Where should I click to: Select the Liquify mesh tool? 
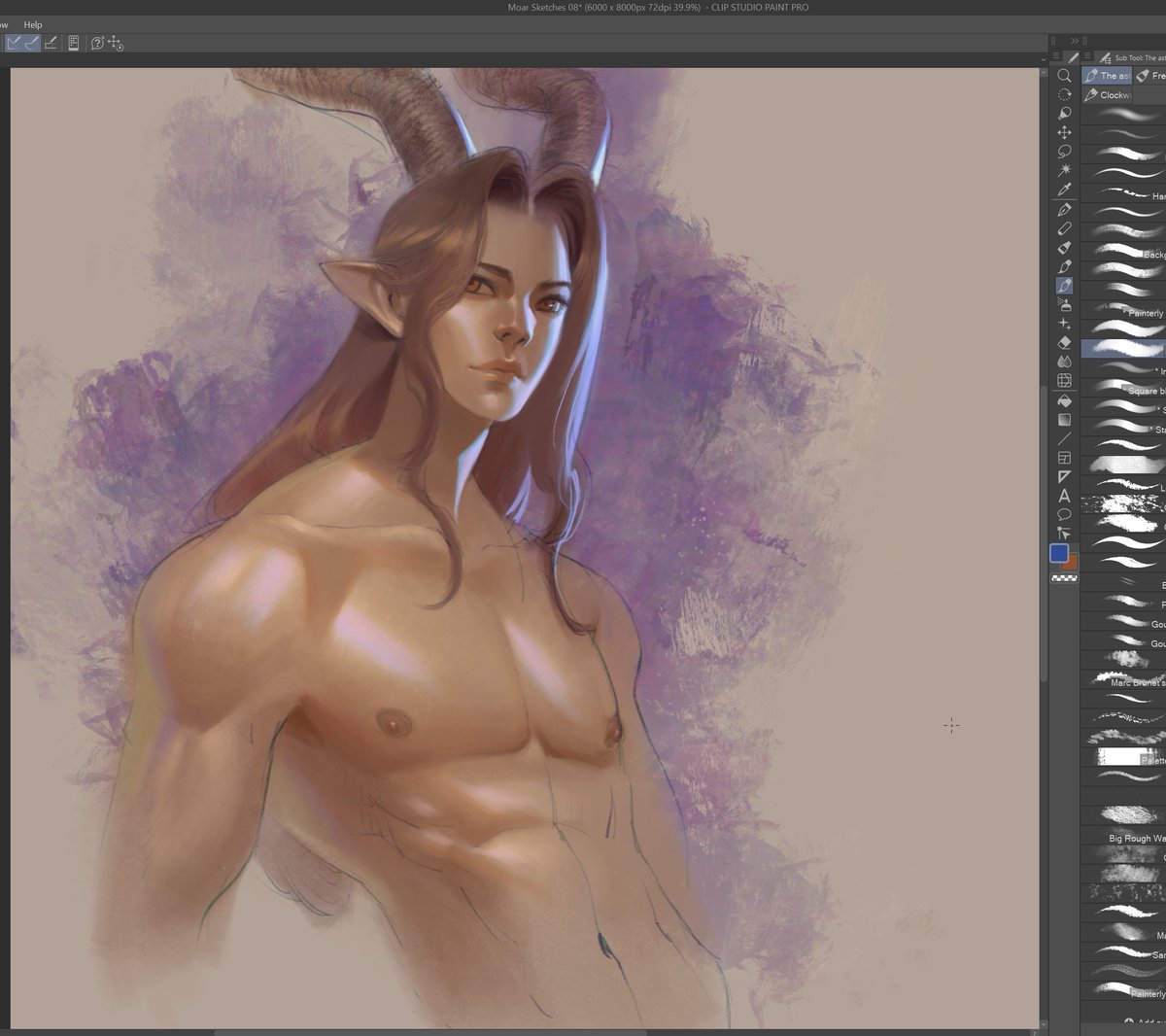pyautogui.click(x=1064, y=381)
